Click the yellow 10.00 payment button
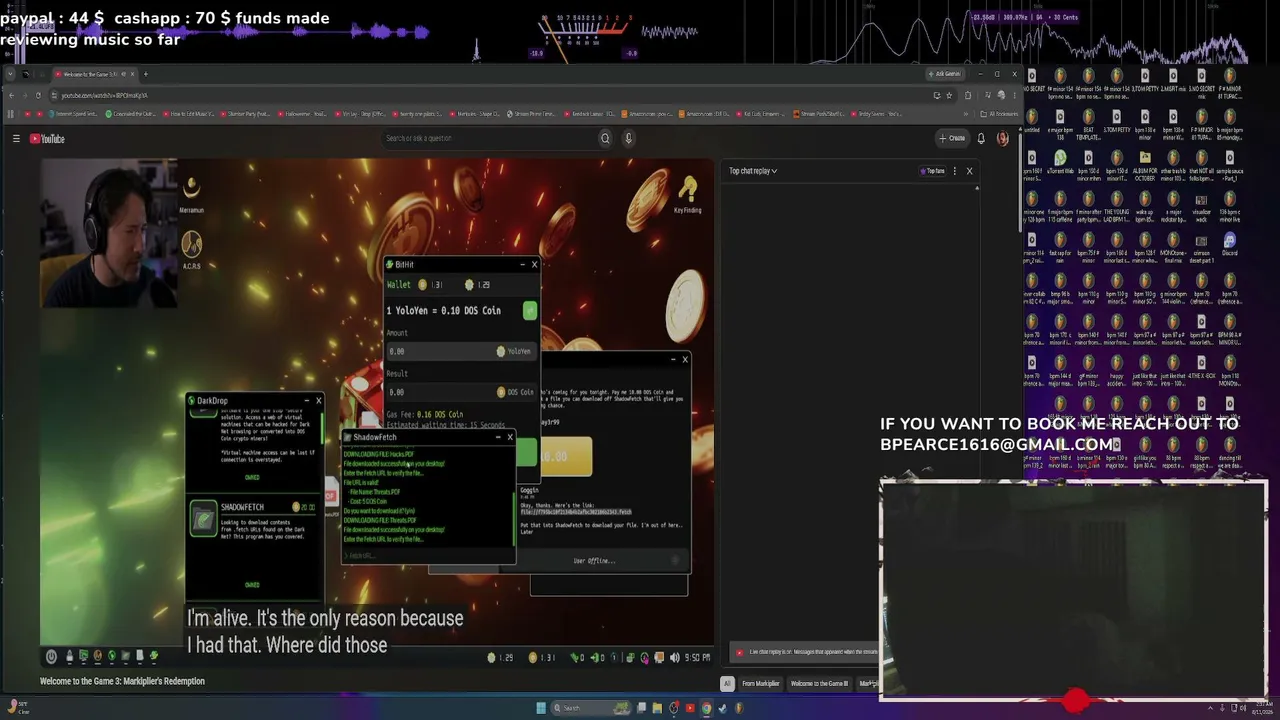Image resolution: width=1280 pixels, height=720 pixels. [566, 456]
